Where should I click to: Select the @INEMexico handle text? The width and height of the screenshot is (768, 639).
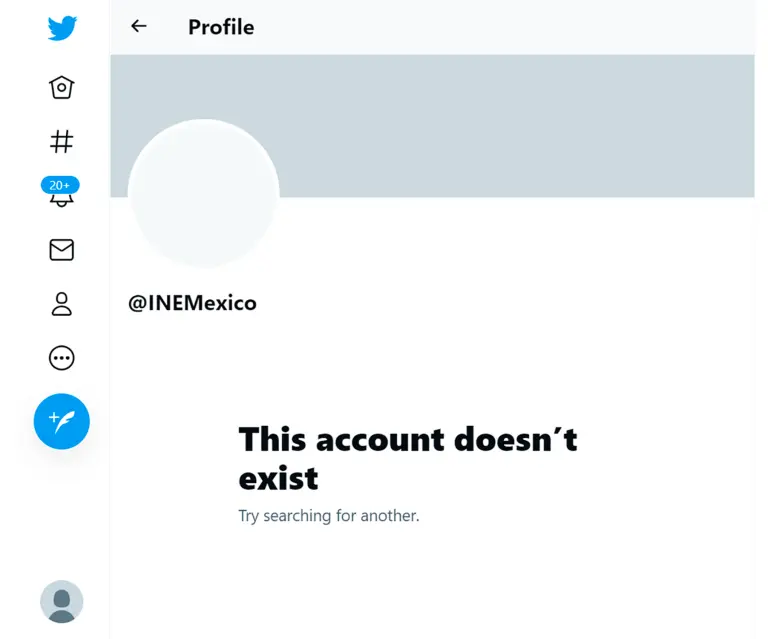coord(192,302)
